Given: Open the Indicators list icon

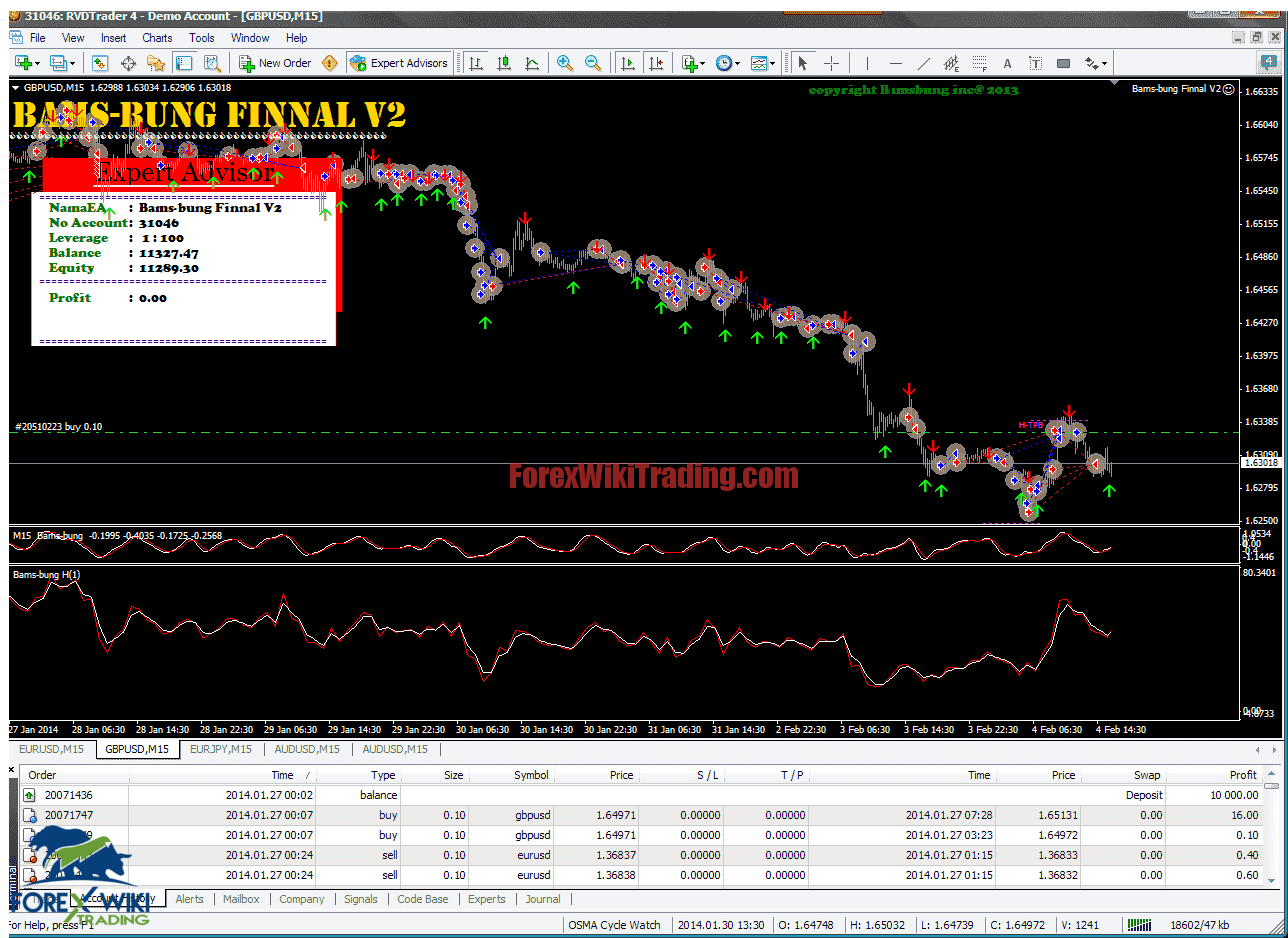Looking at the screenshot, I should coord(689,63).
